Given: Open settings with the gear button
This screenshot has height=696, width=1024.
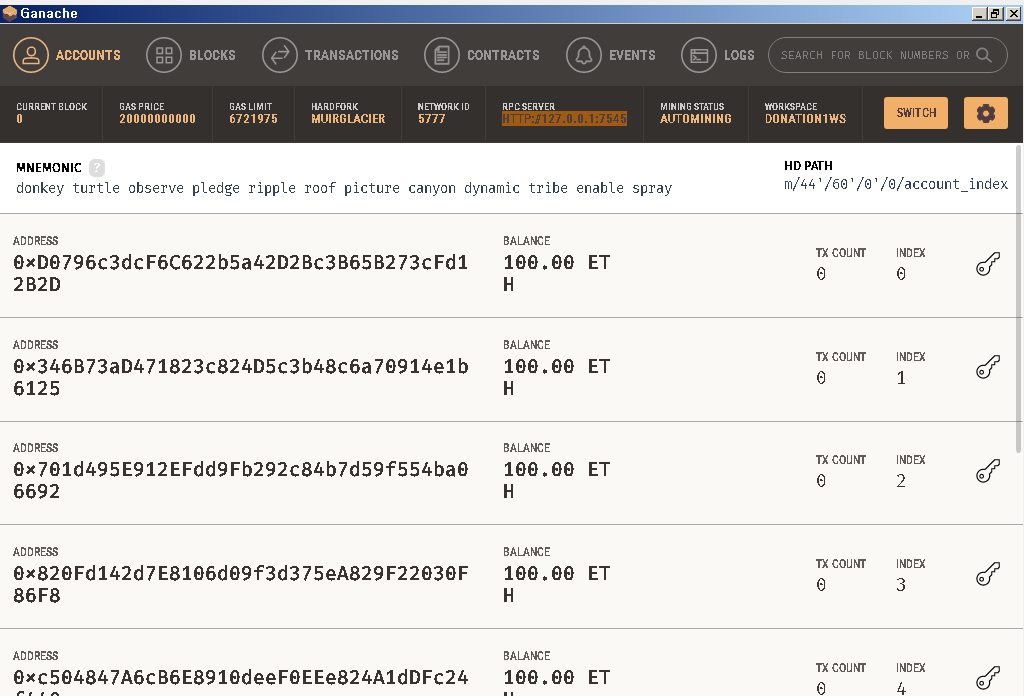Looking at the screenshot, I should [985, 113].
